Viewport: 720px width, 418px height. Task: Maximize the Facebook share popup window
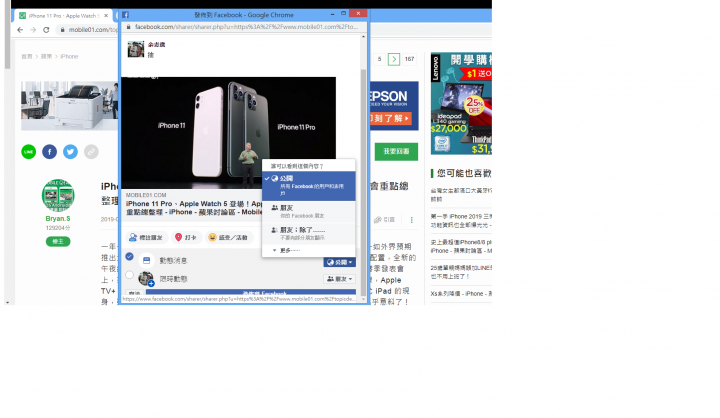343,14
